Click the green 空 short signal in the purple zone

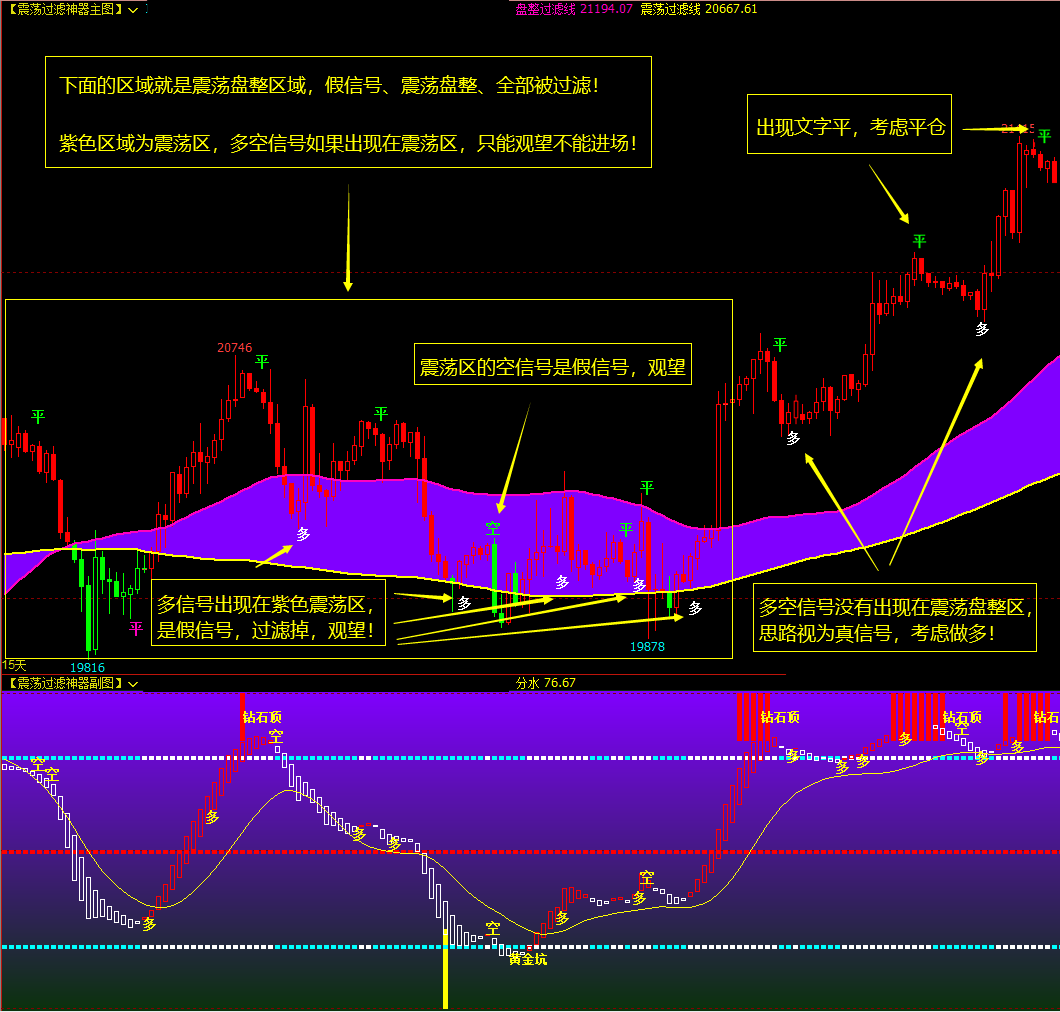(x=492, y=530)
